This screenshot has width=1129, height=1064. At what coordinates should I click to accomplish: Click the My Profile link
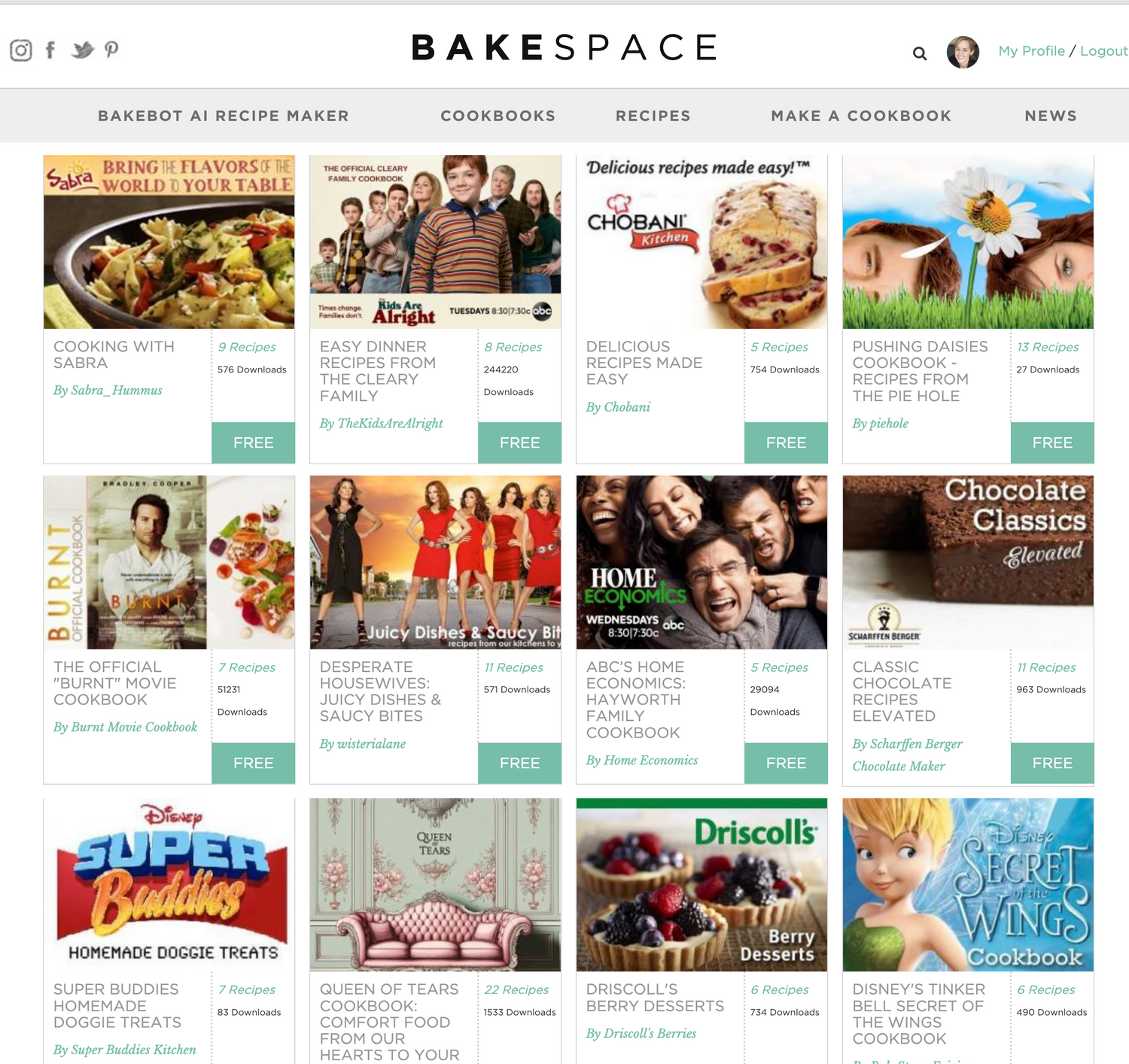[1031, 51]
